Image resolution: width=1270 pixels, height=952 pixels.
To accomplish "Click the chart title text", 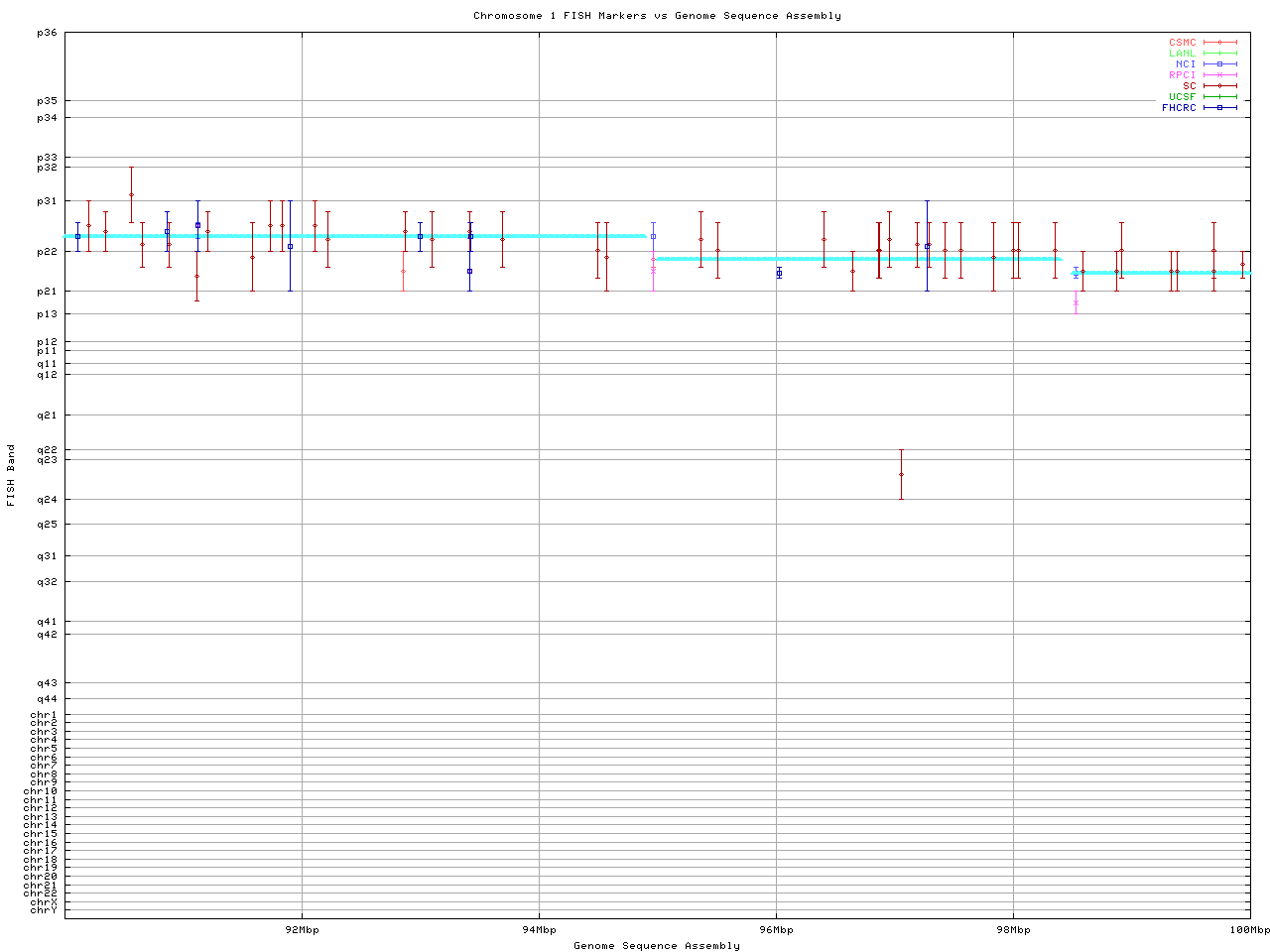I will (x=657, y=16).
